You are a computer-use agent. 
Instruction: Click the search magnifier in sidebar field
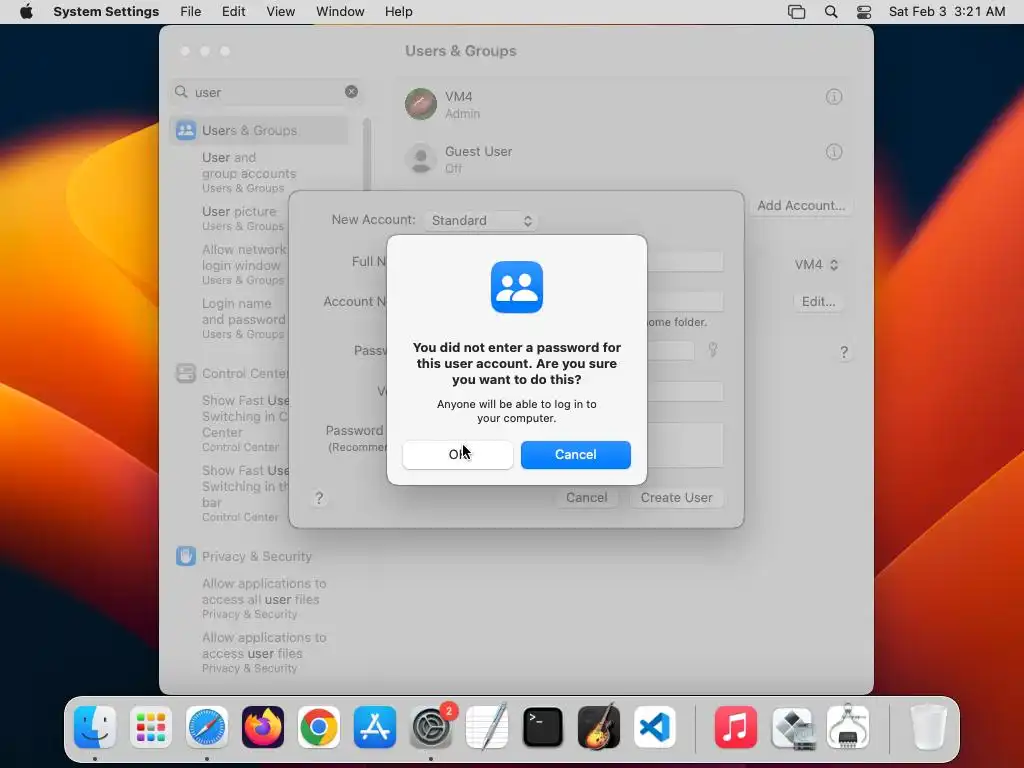(x=182, y=92)
